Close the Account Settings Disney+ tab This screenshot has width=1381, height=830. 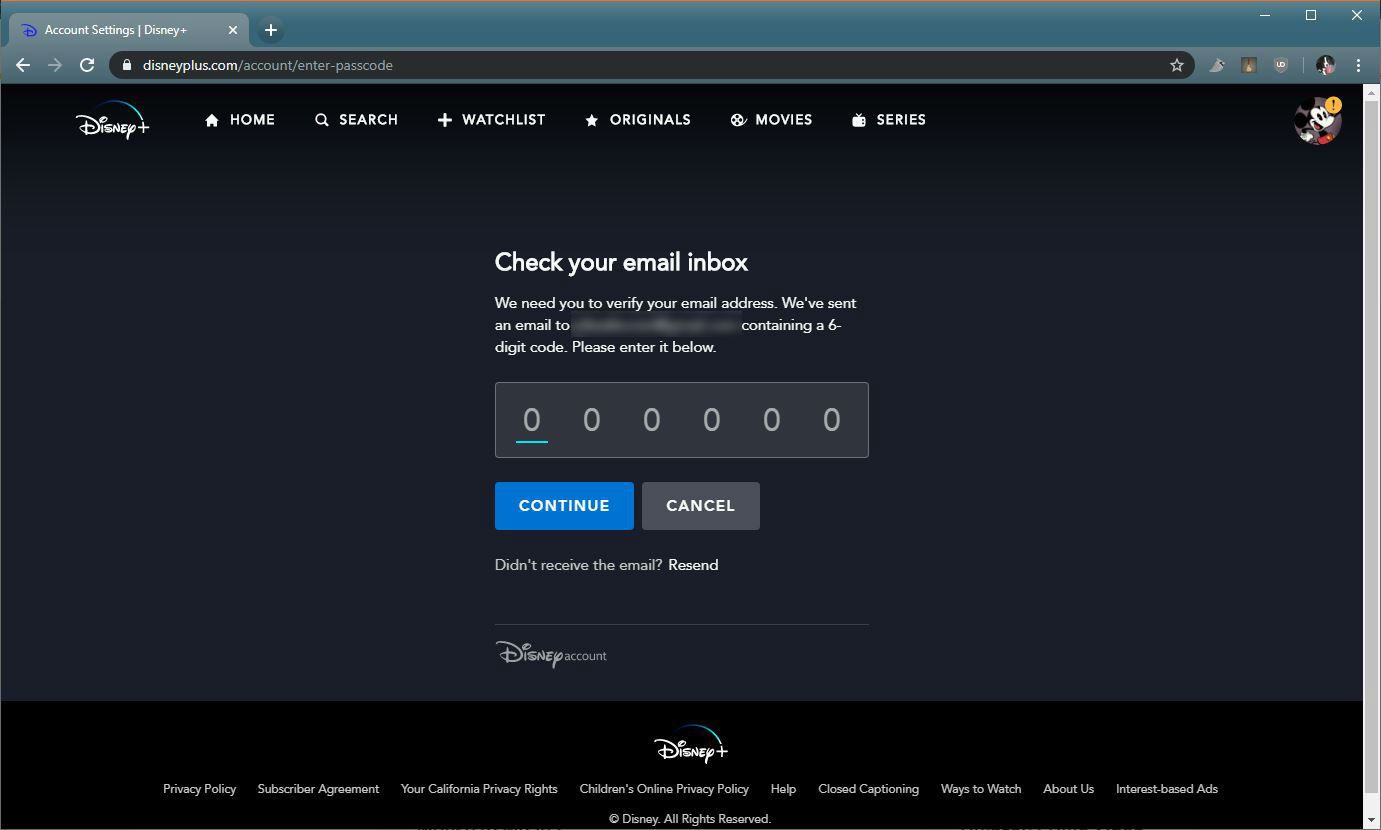pos(233,30)
